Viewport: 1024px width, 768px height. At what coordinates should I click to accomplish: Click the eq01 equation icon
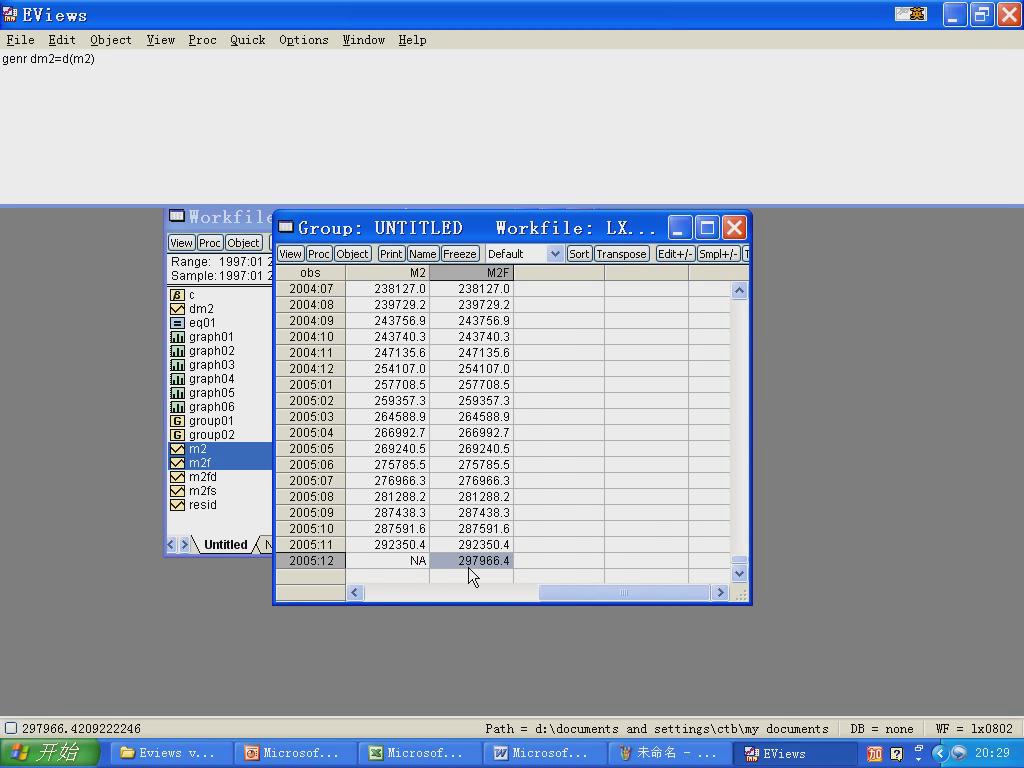(x=177, y=323)
